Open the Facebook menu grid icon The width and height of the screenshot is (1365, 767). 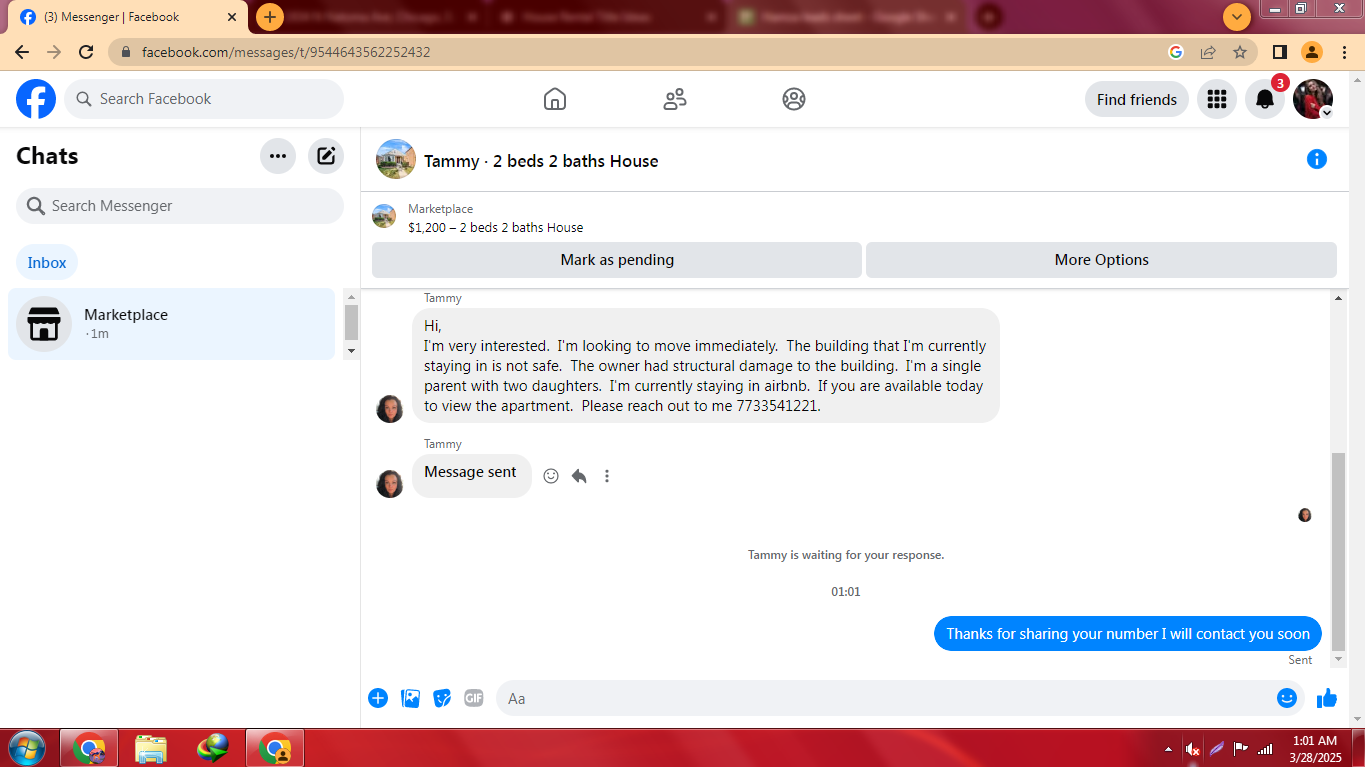click(1217, 99)
